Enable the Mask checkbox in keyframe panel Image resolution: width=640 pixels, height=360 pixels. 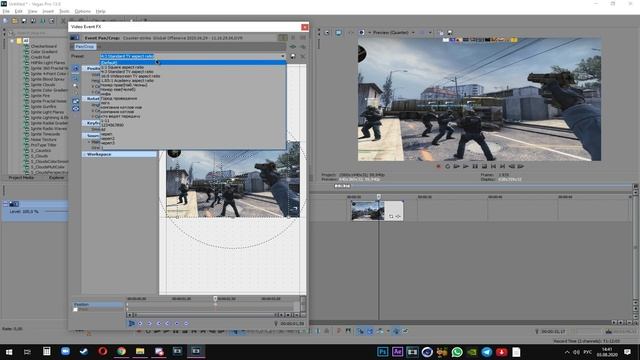[76, 310]
